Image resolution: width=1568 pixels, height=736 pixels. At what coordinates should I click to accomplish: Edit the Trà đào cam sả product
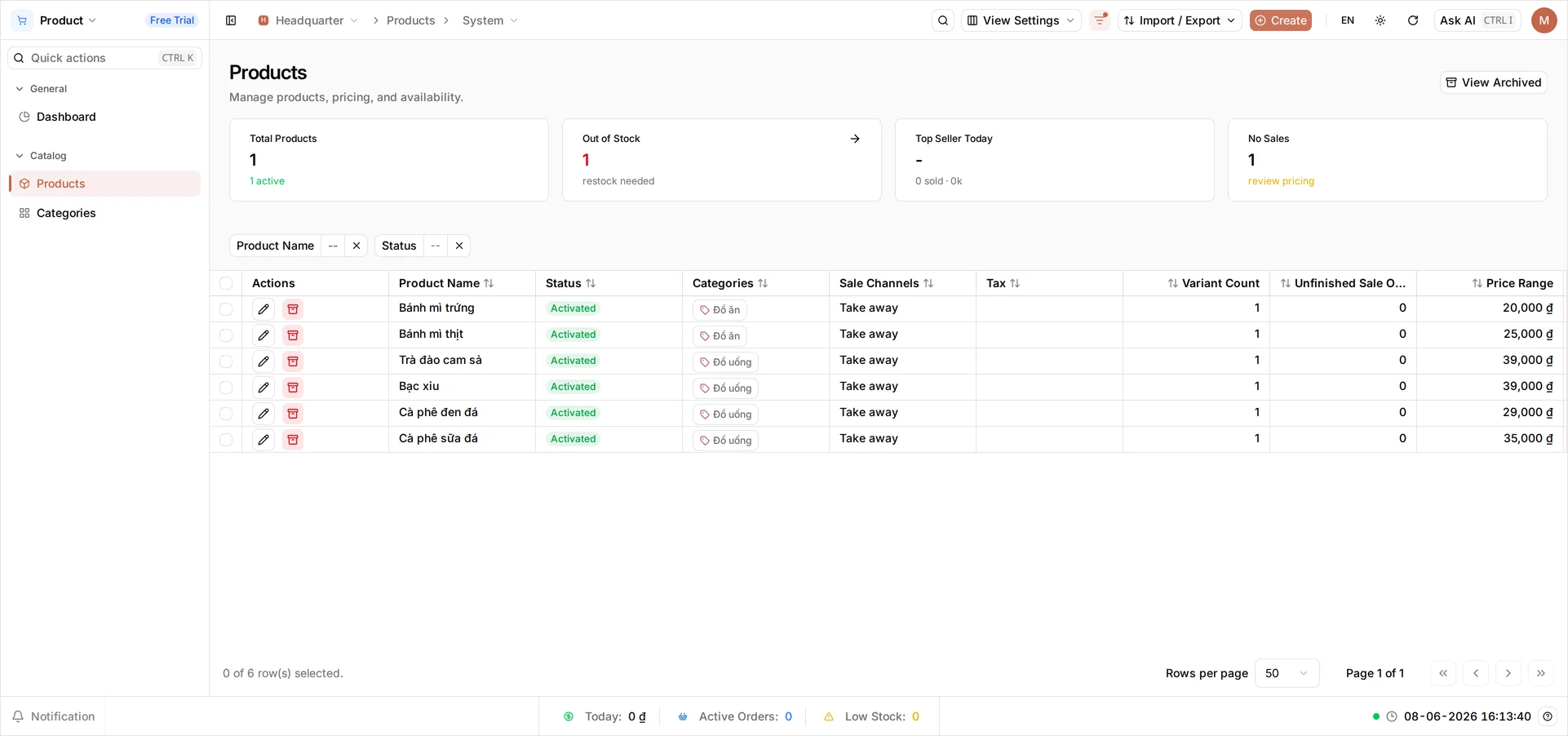coord(264,361)
